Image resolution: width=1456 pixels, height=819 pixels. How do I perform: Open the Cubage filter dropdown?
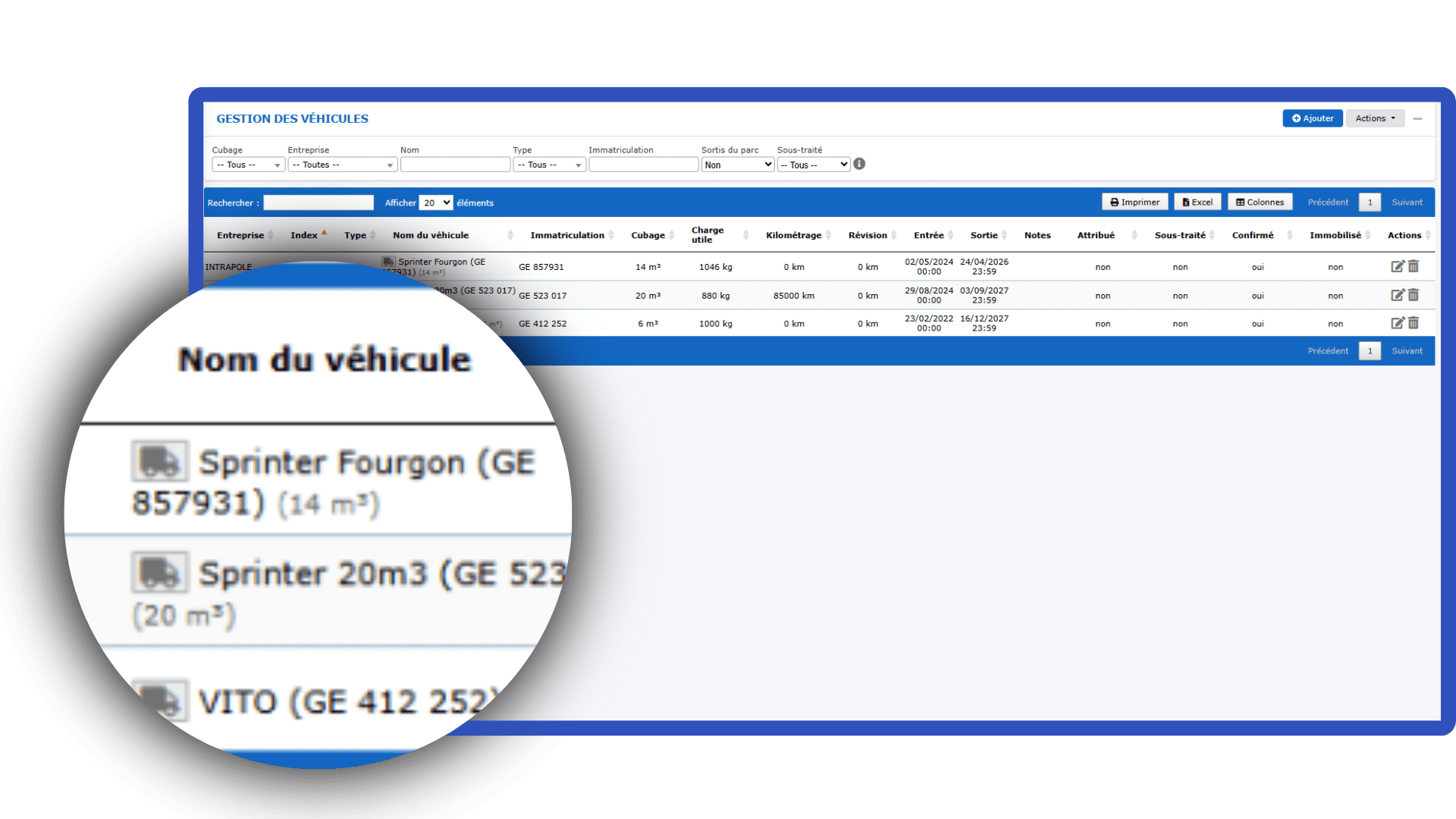tap(248, 164)
